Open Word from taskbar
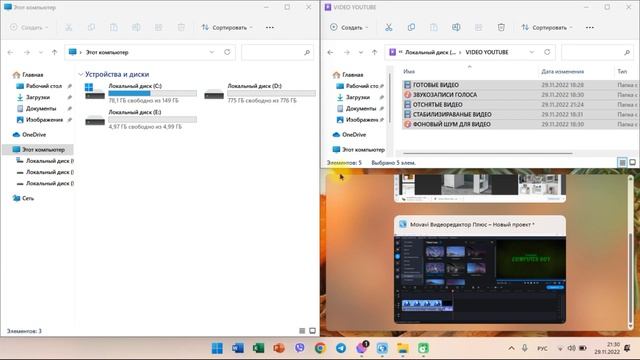Screen dimensions: 640x360 pos(238,348)
